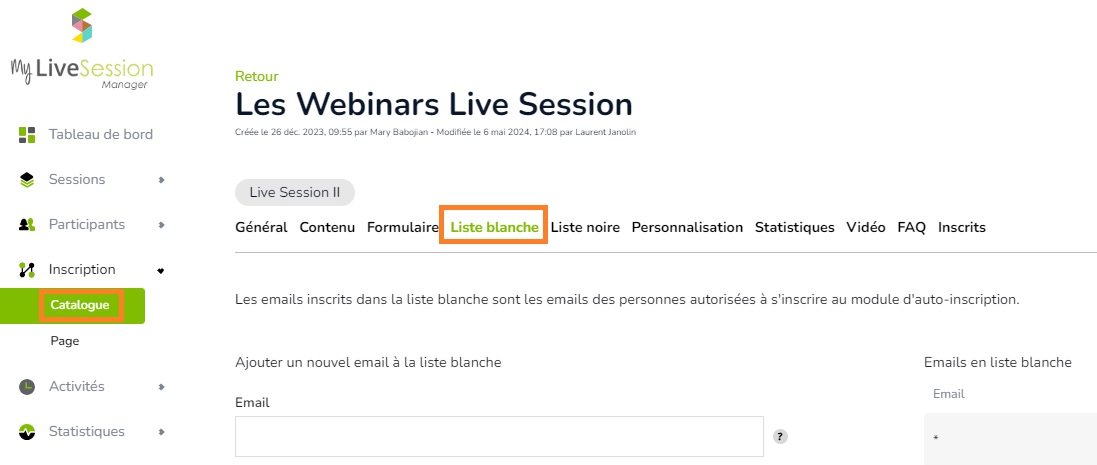1097x465 pixels.
Task: Click the Statistiques pulse icon
Action: pyautogui.click(x=27, y=432)
